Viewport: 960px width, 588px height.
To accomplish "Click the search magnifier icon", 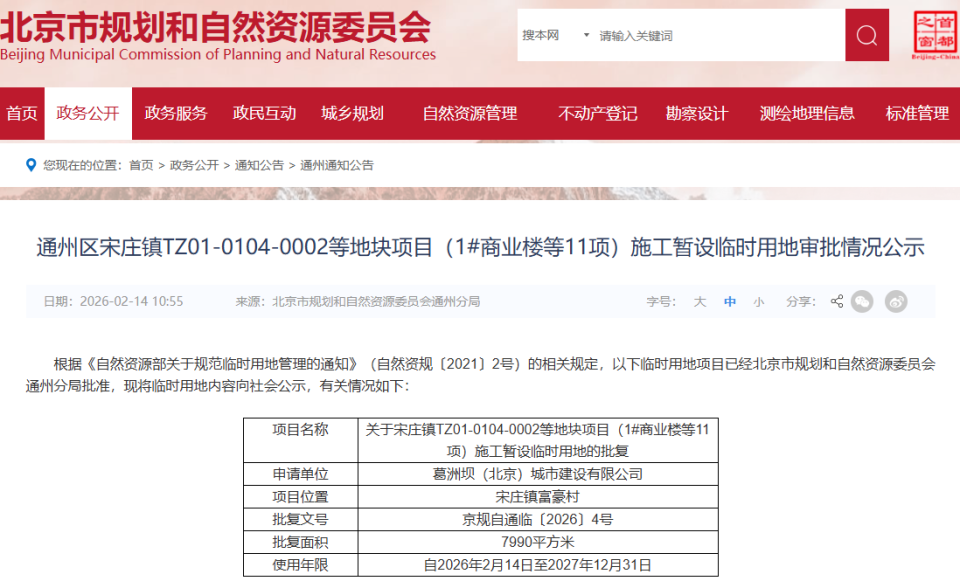I will click(866, 34).
